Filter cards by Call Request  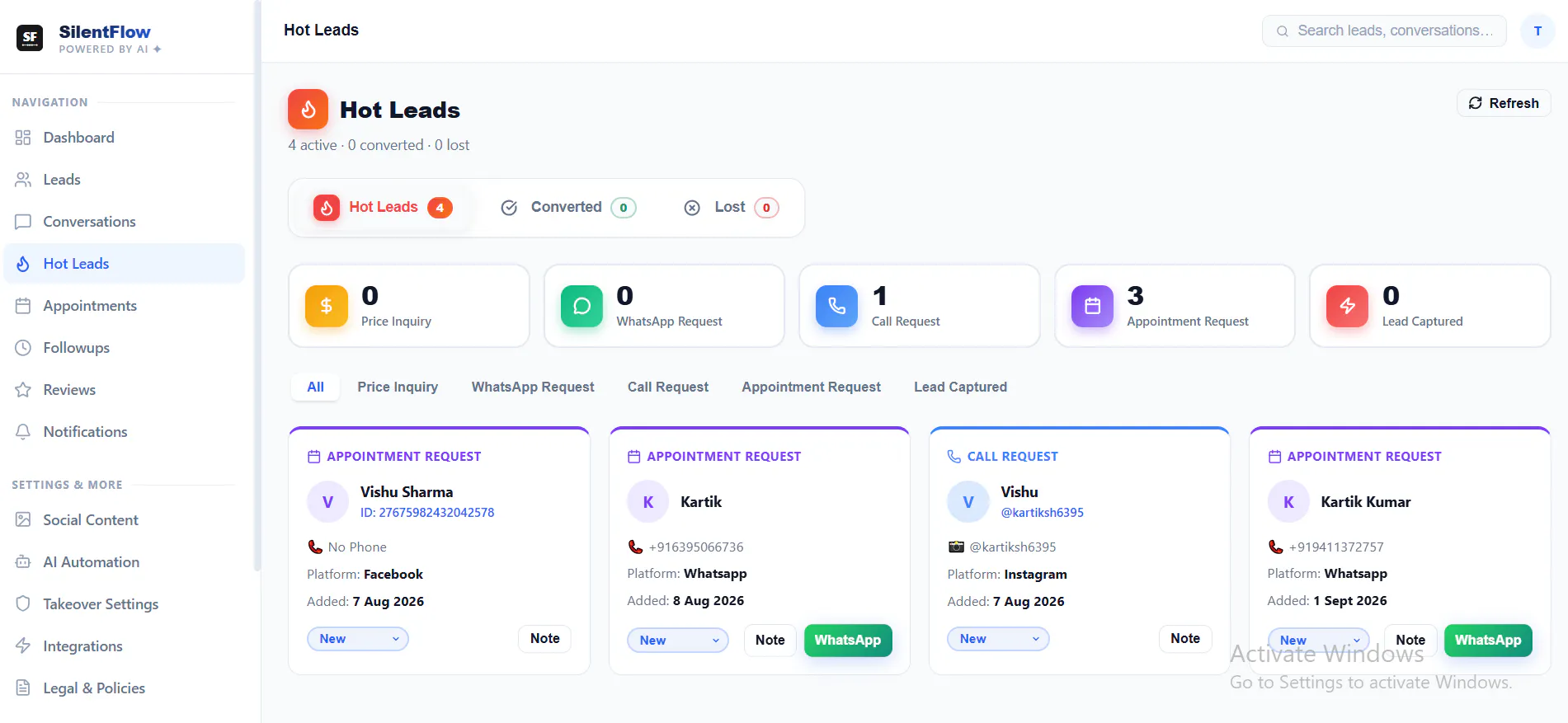click(668, 387)
